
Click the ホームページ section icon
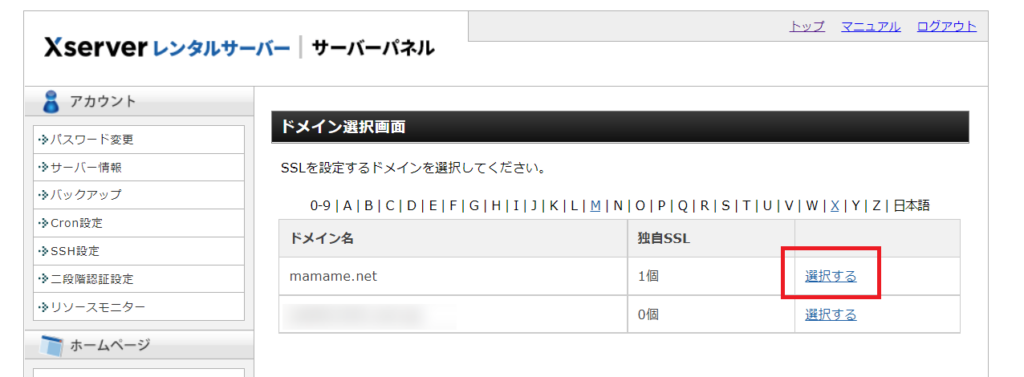[50, 345]
